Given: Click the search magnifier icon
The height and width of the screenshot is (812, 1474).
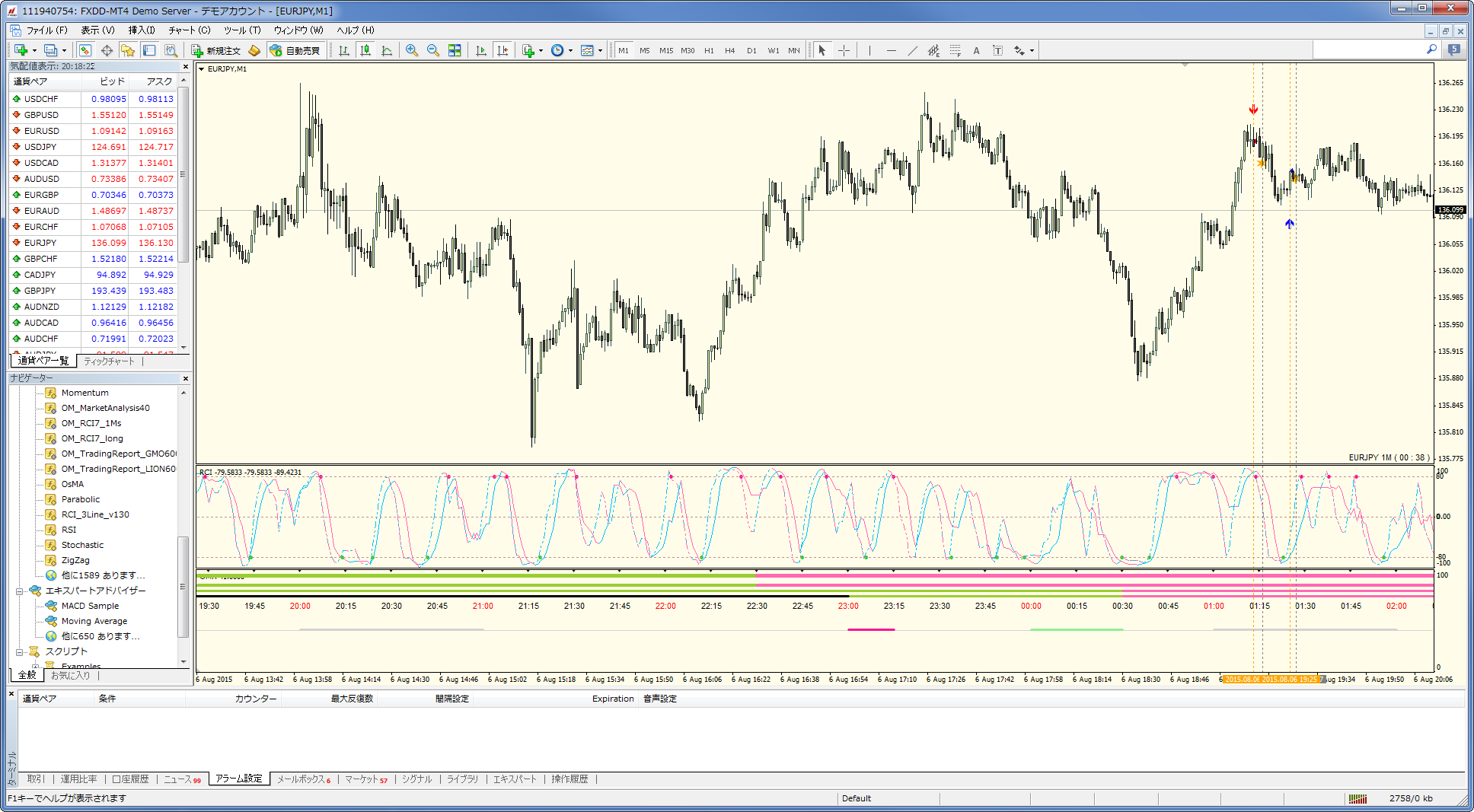Looking at the screenshot, I should (x=1431, y=49).
